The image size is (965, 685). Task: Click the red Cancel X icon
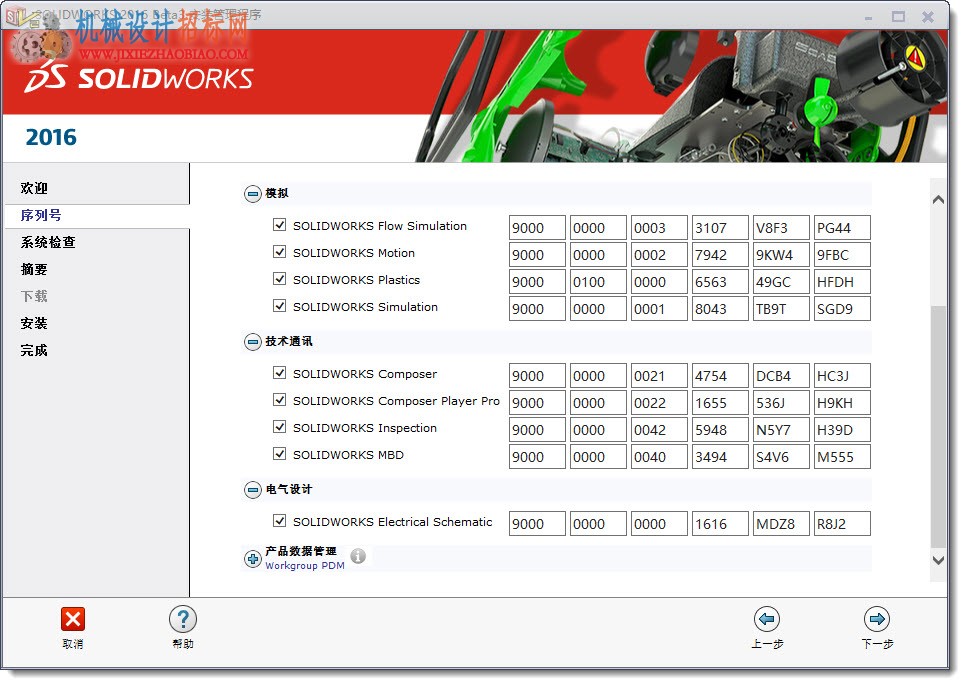tap(73, 619)
